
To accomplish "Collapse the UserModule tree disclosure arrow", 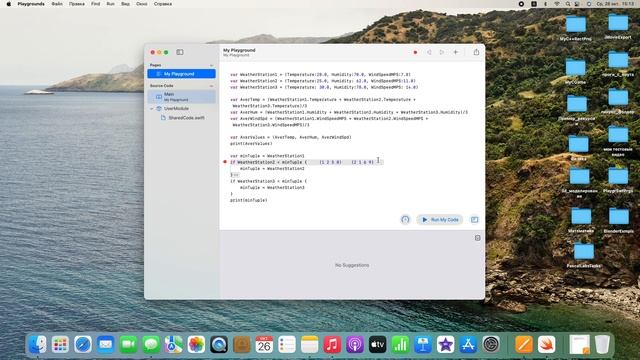I will click(x=152, y=109).
